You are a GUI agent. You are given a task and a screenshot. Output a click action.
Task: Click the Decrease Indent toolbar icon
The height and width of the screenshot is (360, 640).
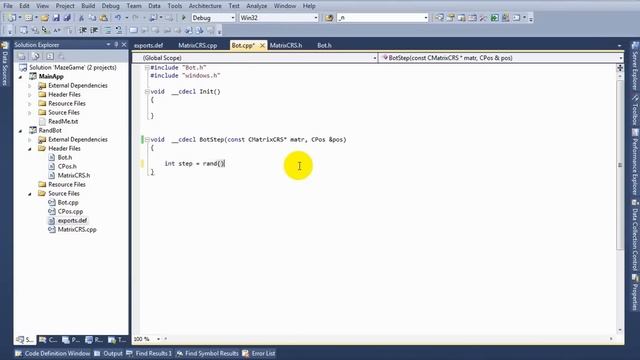[x=83, y=30]
